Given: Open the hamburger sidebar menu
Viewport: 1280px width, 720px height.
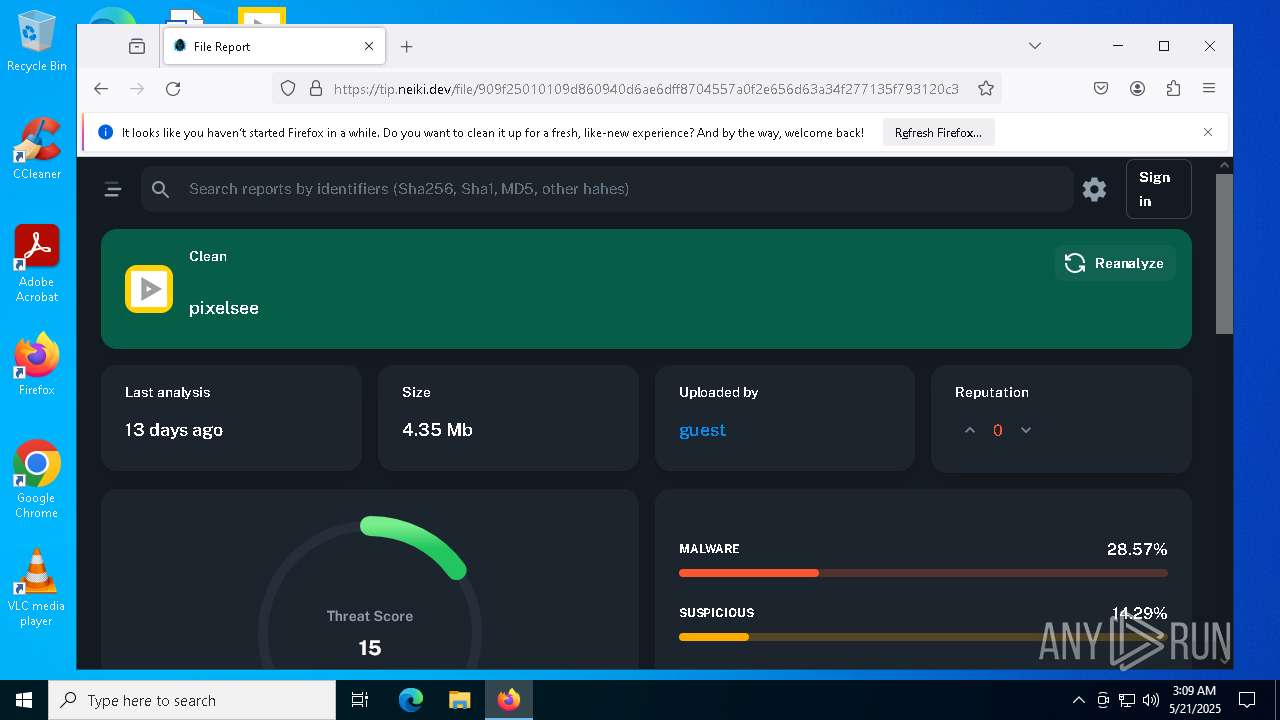Looking at the screenshot, I should coord(113,189).
